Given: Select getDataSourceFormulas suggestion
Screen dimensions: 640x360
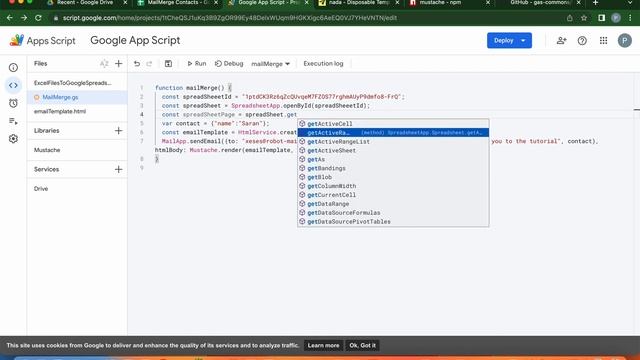Looking at the screenshot, I should tap(393, 213).
